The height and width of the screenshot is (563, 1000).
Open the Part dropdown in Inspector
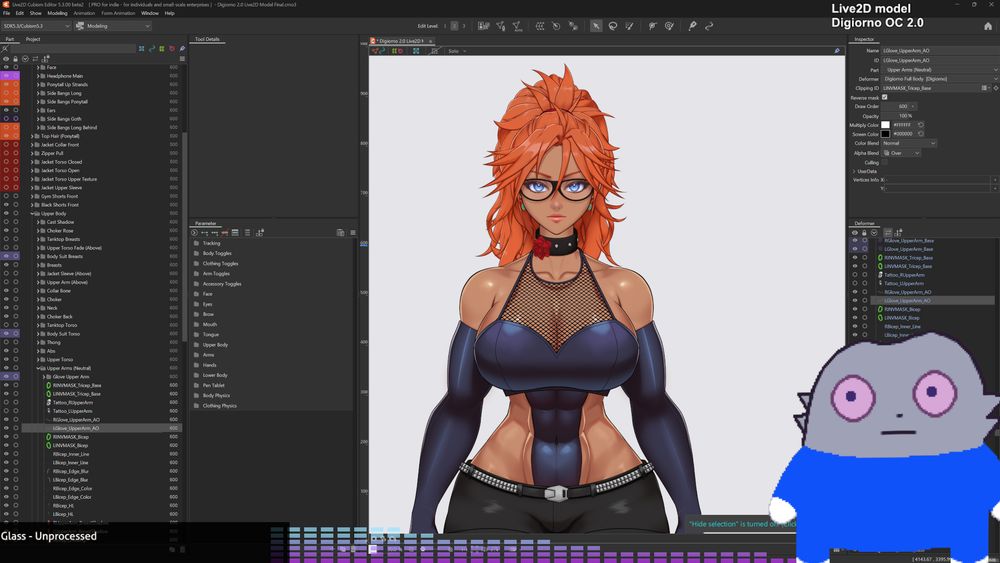[x=940, y=69]
